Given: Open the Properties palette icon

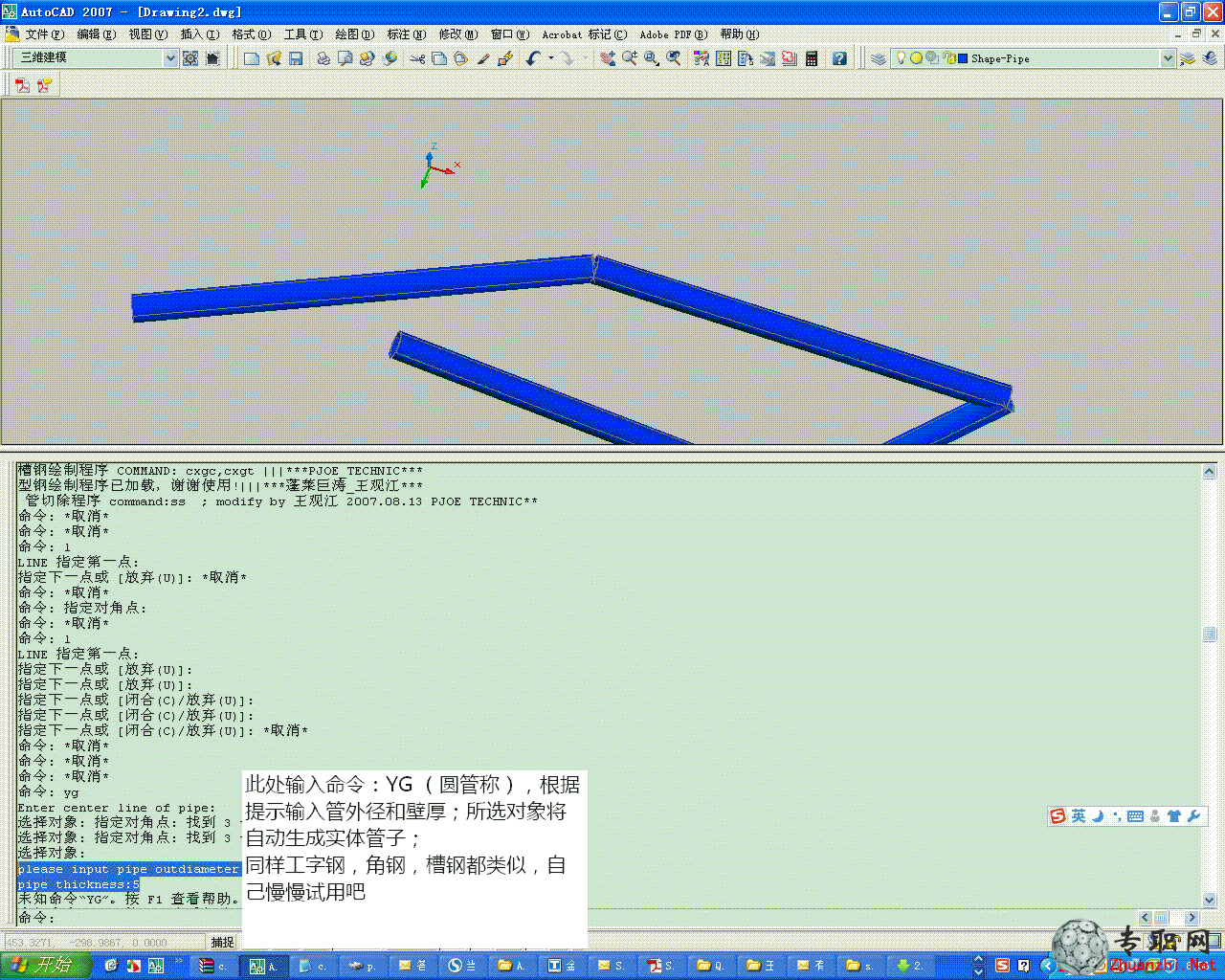Looking at the screenshot, I should 702,58.
